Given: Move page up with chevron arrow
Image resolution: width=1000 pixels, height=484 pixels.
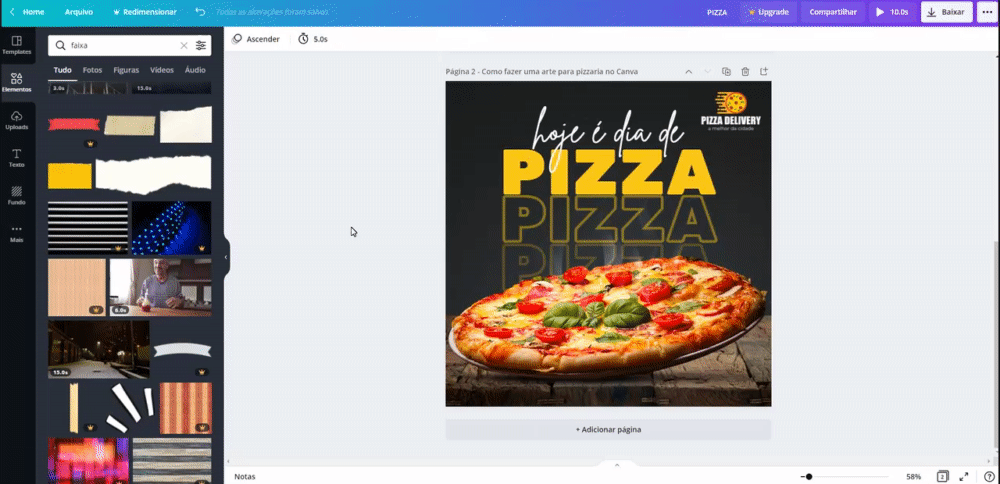Looking at the screenshot, I should point(689,71).
